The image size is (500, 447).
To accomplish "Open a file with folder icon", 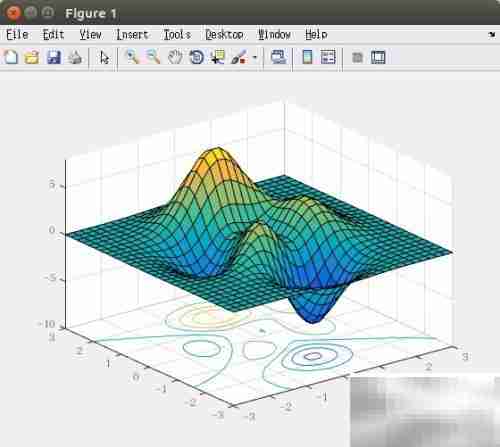I will pos(32,57).
